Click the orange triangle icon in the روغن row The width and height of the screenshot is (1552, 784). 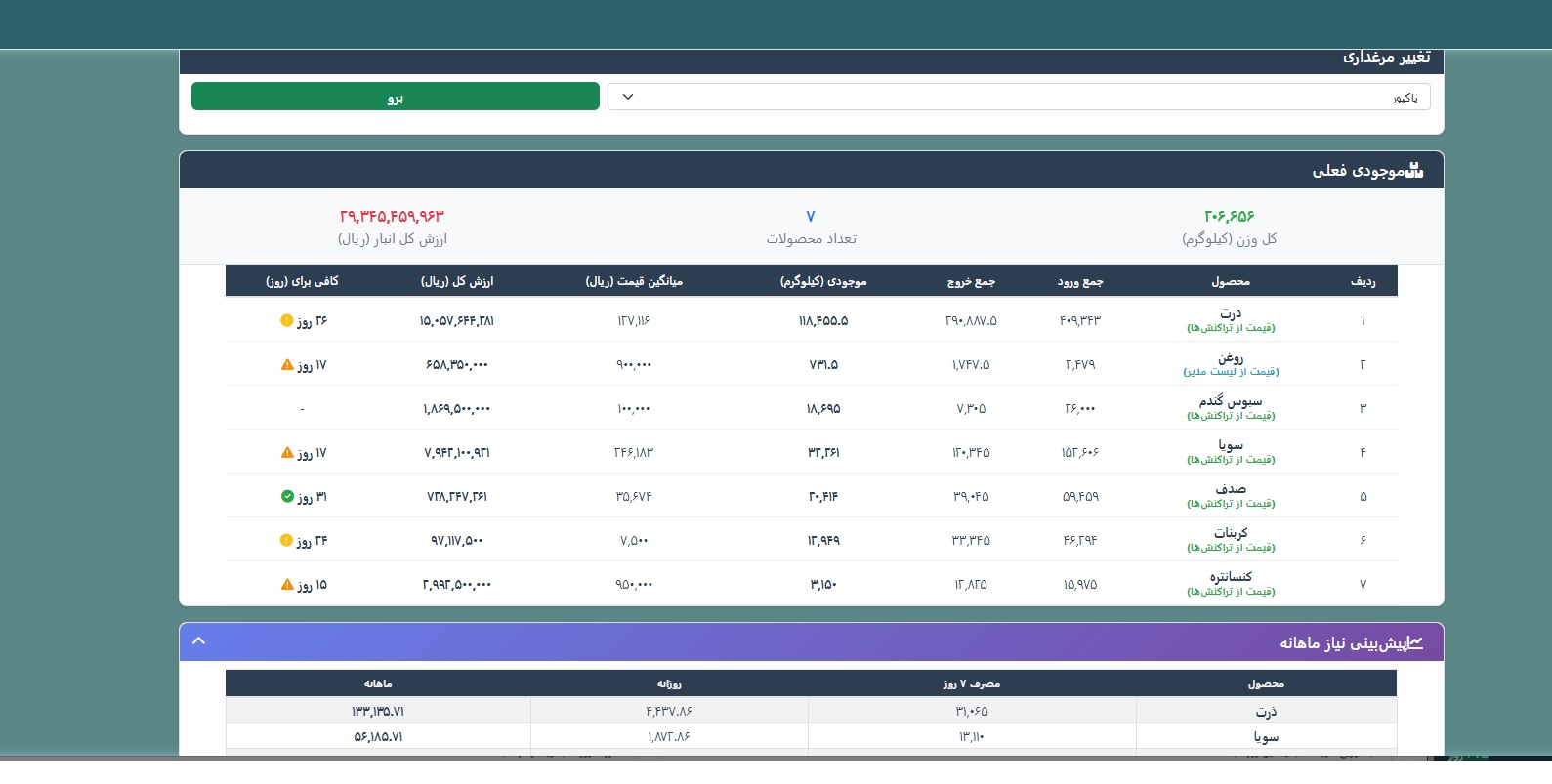pyautogui.click(x=287, y=365)
